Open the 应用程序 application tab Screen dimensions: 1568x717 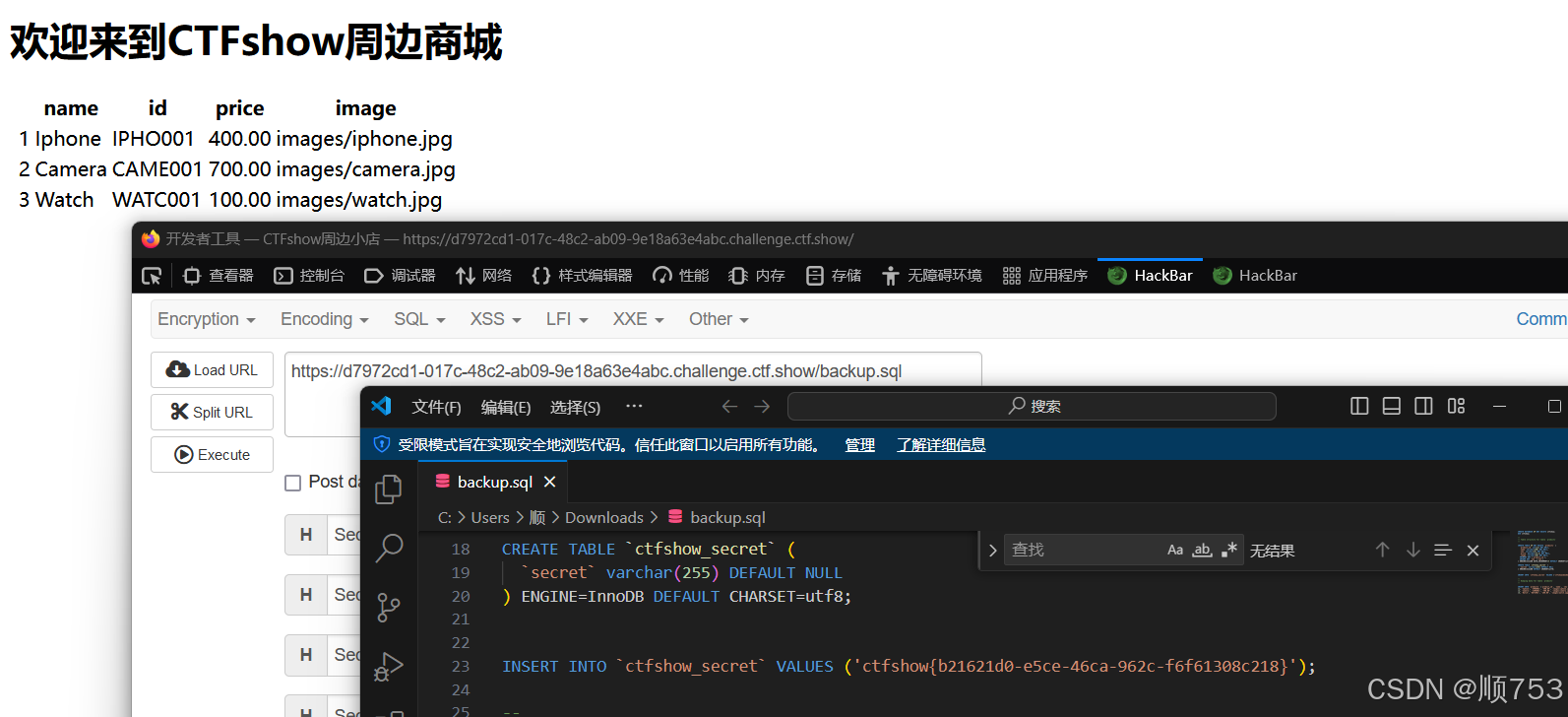[x=1044, y=276]
